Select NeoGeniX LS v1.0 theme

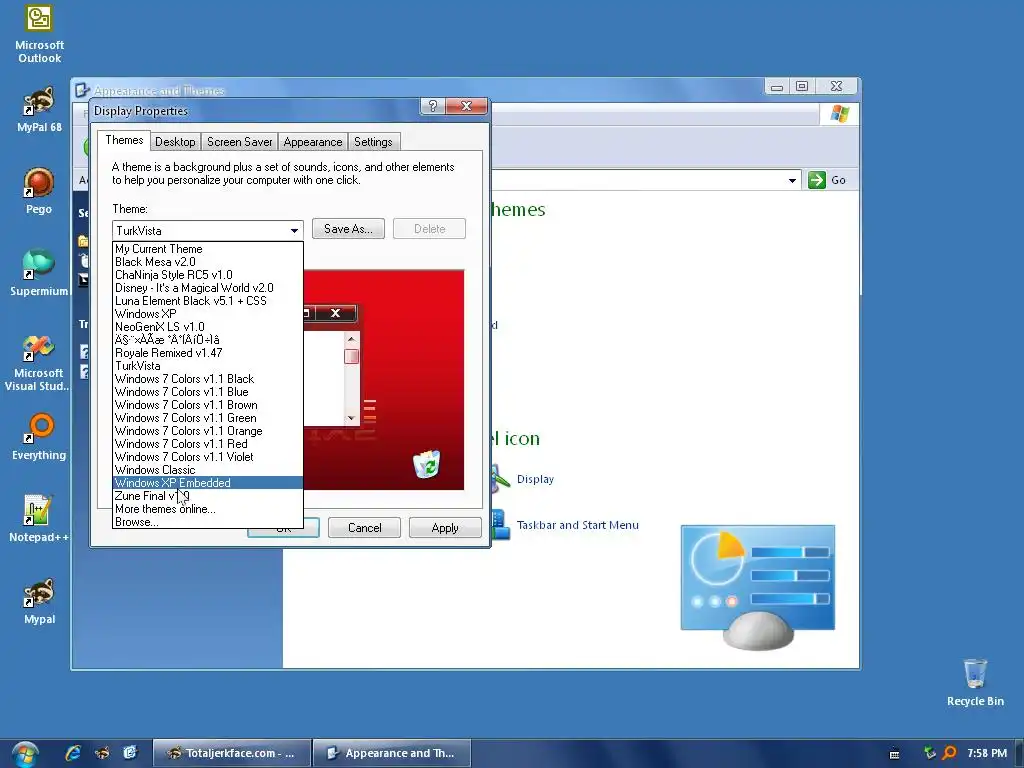point(208,327)
